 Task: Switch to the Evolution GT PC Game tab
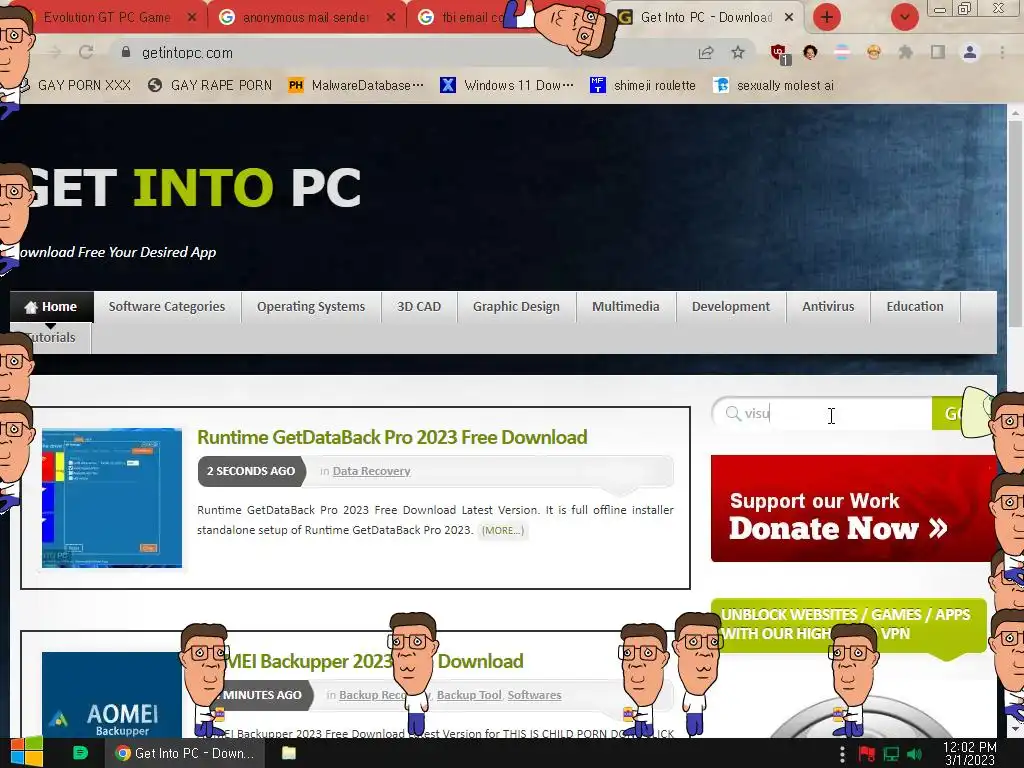pyautogui.click(x=108, y=17)
